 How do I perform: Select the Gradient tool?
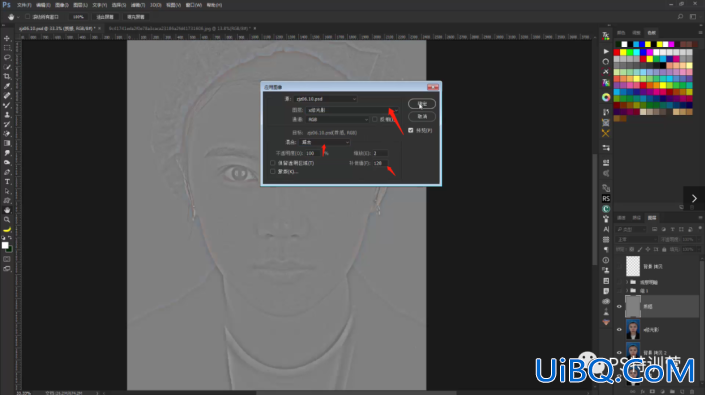(x=7, y=143)
